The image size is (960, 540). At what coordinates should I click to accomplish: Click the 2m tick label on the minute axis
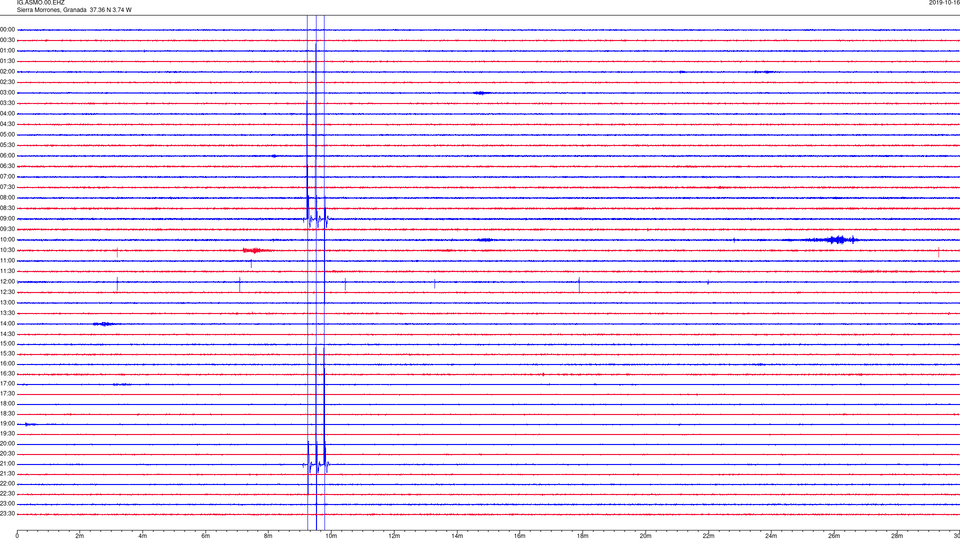click(x=80, y=536)
